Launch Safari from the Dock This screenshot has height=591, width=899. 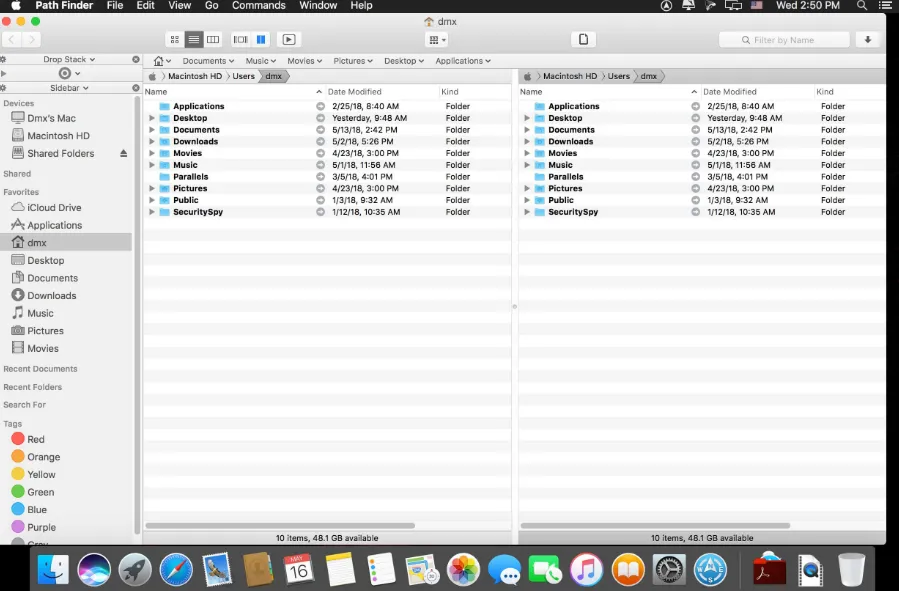[176, 570]
